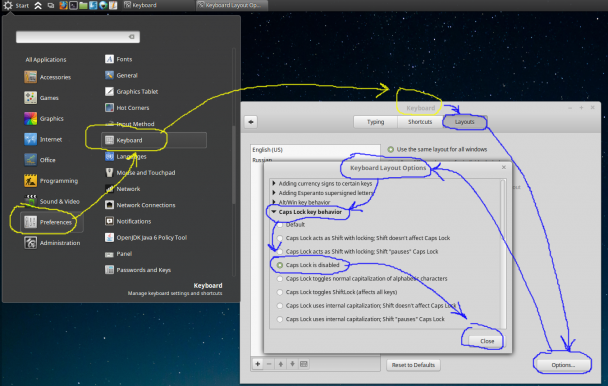Switch to the Typing tab
Screen dimensions: 608x386
375,122
